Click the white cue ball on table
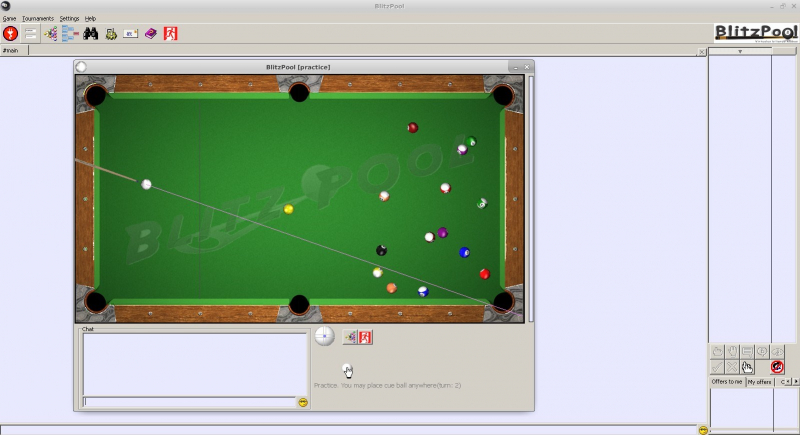This screenshot has height=435, width=800. pos(146,184)
